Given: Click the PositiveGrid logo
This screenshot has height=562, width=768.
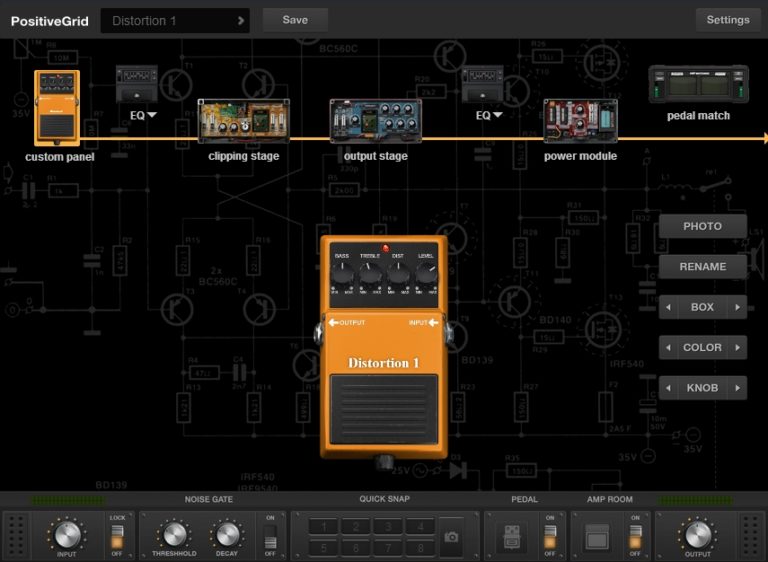Looking at the screenshot, I should coord(49,21).
